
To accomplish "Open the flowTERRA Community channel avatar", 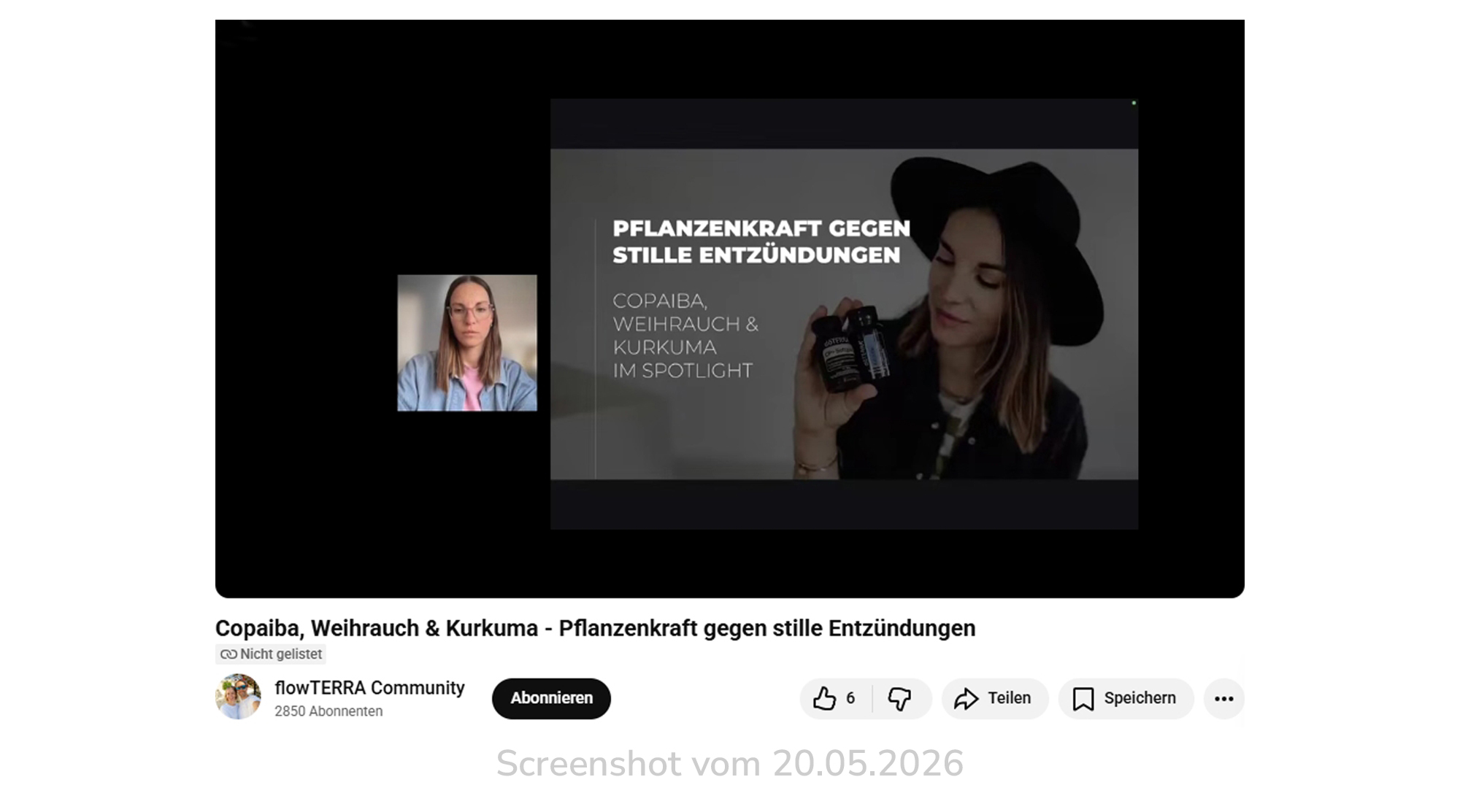I will pyautogui.click(x=238, y=697).
